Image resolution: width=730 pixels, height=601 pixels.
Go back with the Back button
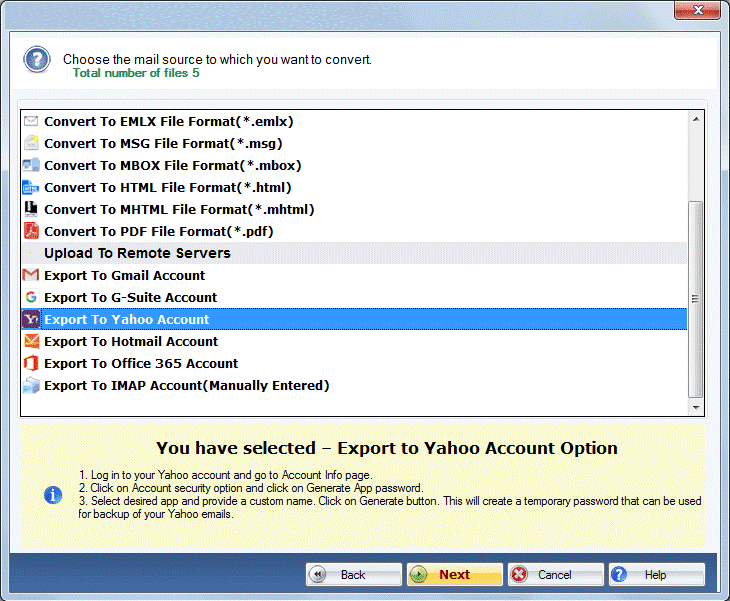point(354,574)
